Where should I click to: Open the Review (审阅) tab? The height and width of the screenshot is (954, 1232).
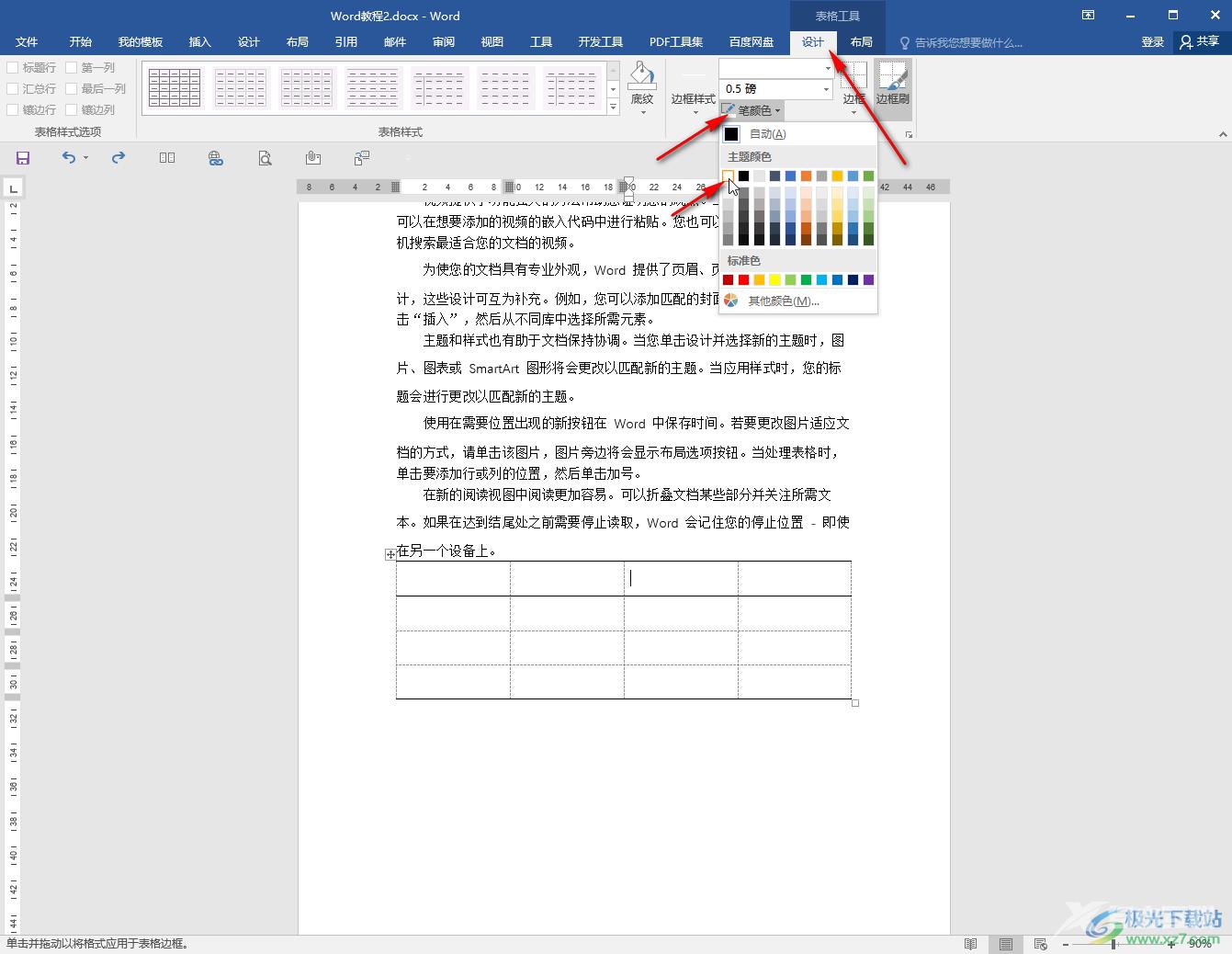(444, 42)
